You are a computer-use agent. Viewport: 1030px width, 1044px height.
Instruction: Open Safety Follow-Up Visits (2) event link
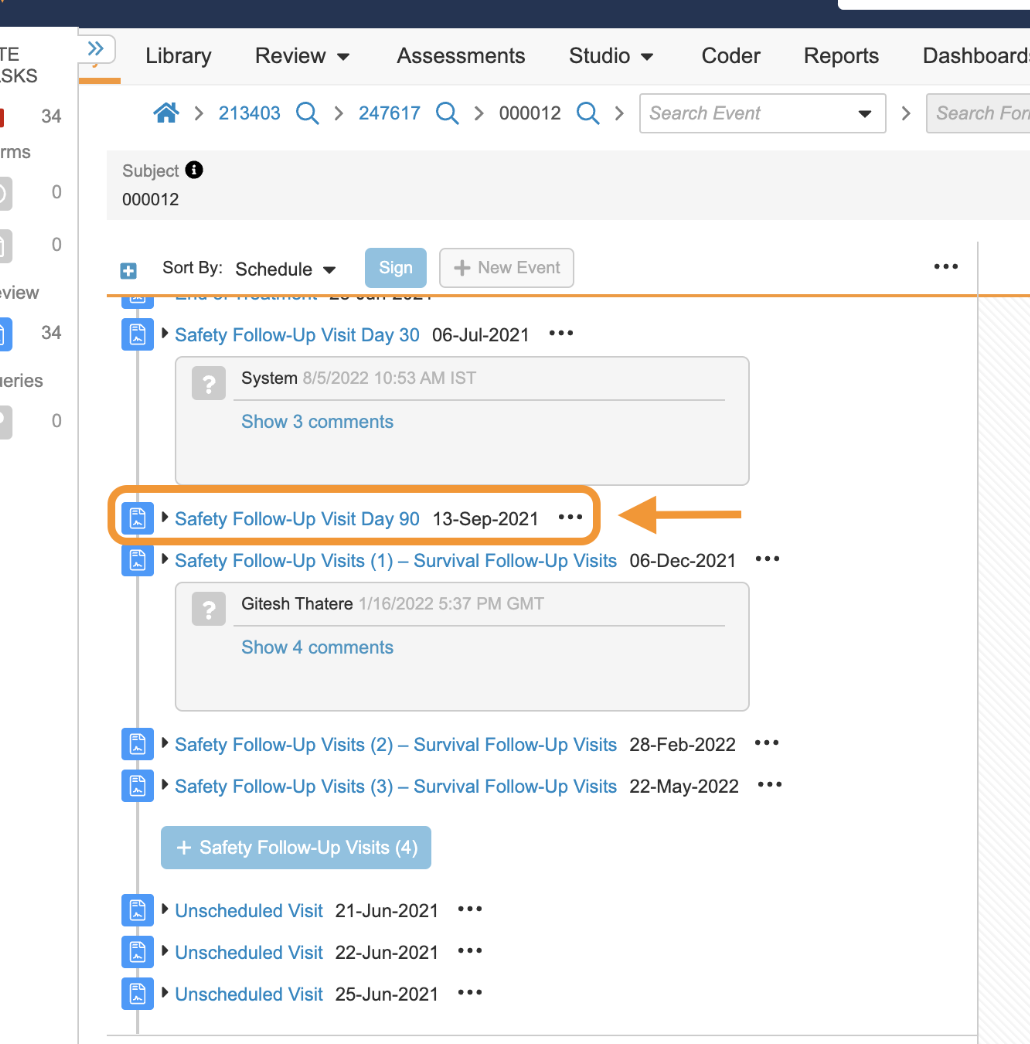pyautogui.click(x=395, y=744)
